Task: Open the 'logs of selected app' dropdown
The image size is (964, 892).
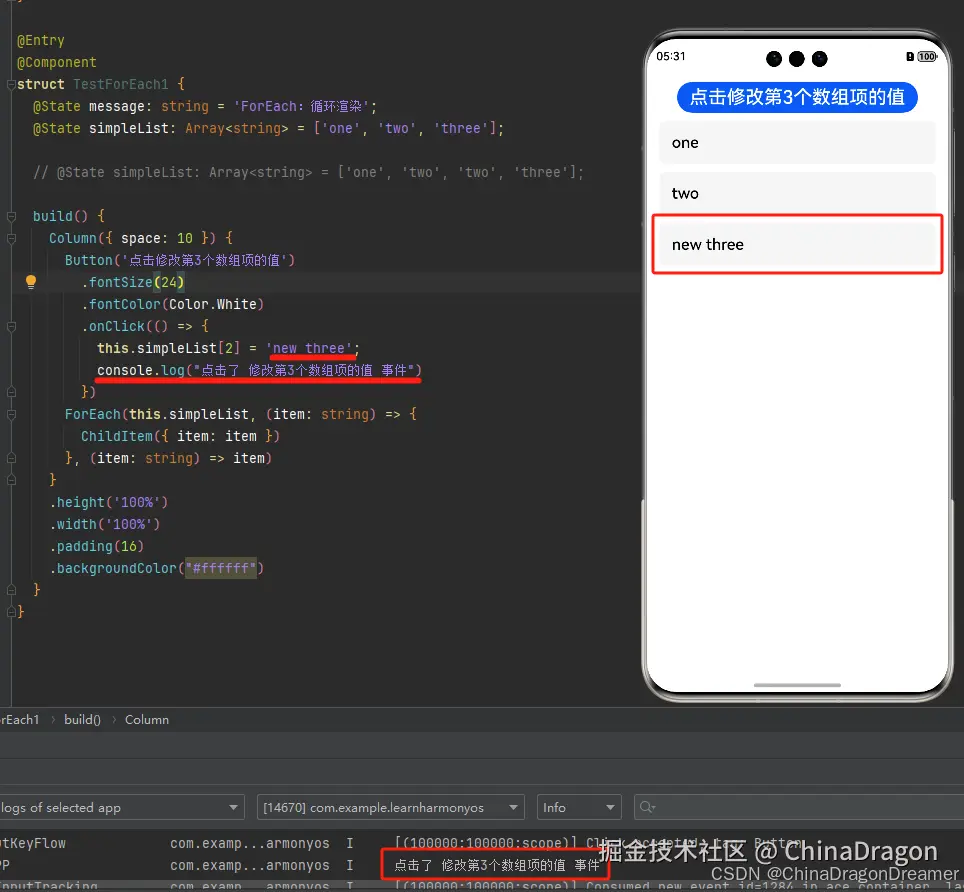Action: point(122,807)
